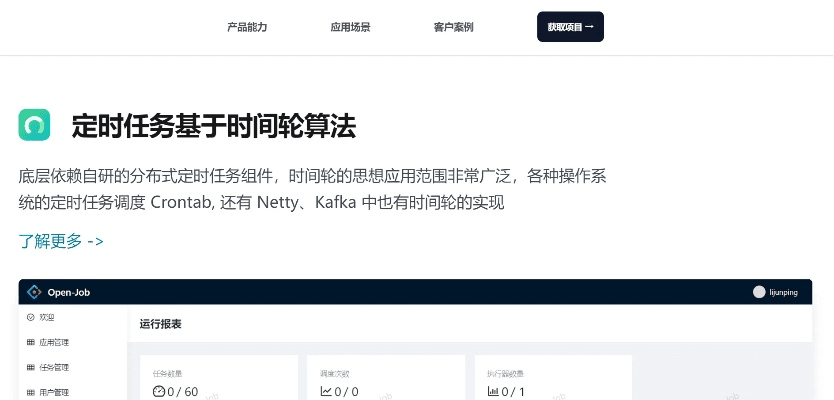
Task: Click the 0 / 60 value
Action: tap(182, 392)
